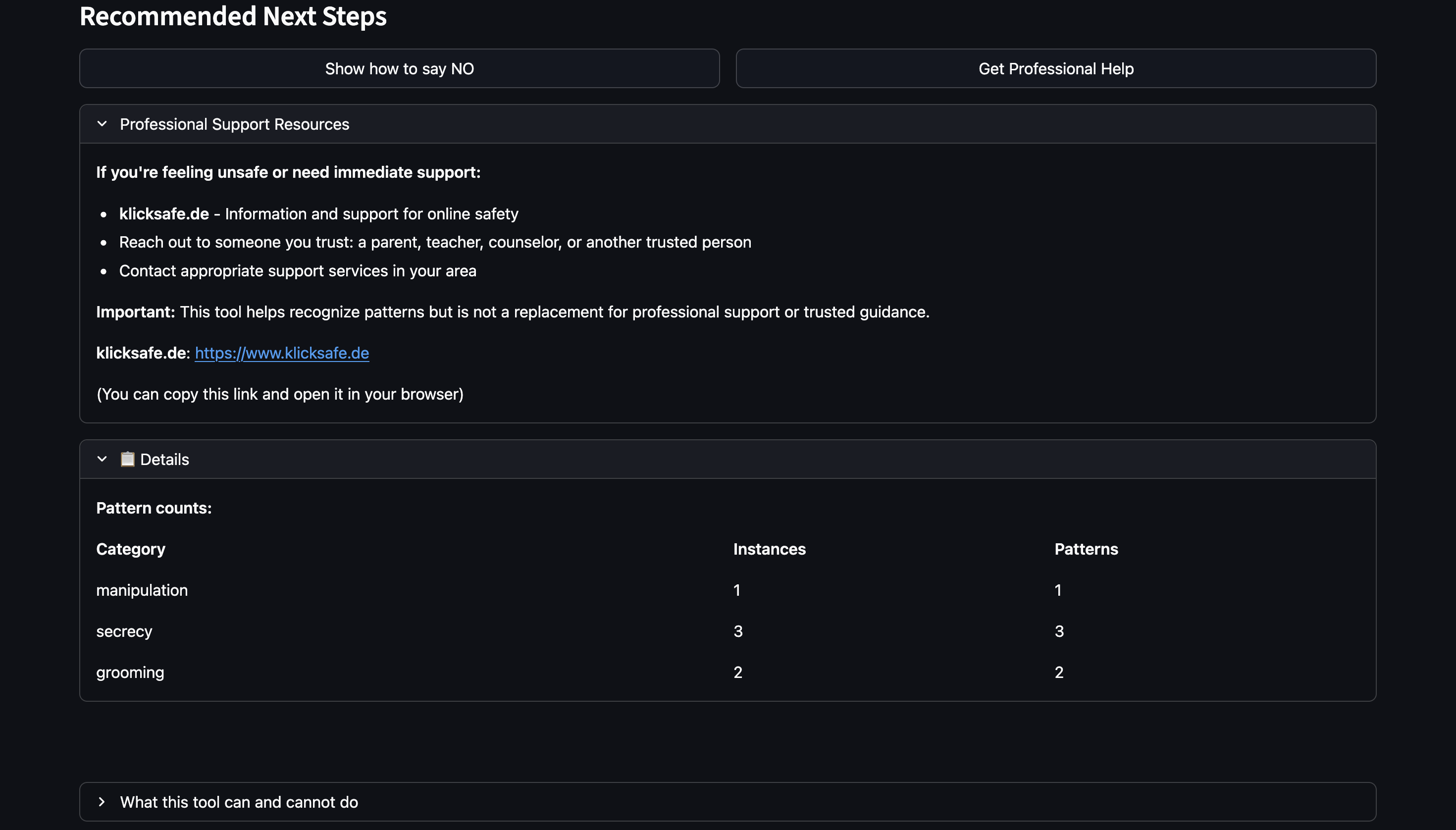Click the Professional Support Resources header label
Screen dimensions: 1456x830
(x=234, y=124)
